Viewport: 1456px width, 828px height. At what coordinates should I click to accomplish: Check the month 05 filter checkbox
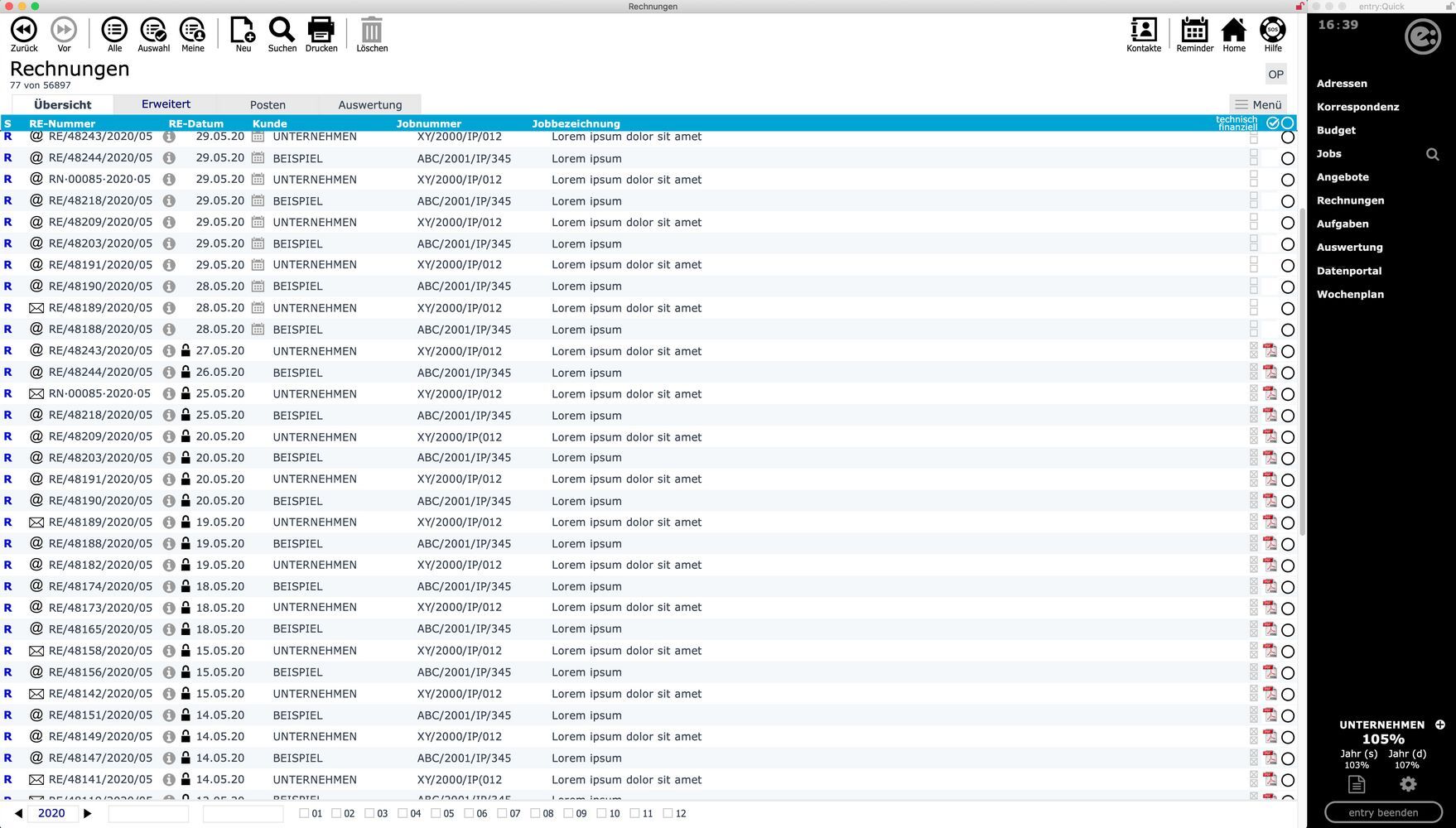[x=436, y=813]
